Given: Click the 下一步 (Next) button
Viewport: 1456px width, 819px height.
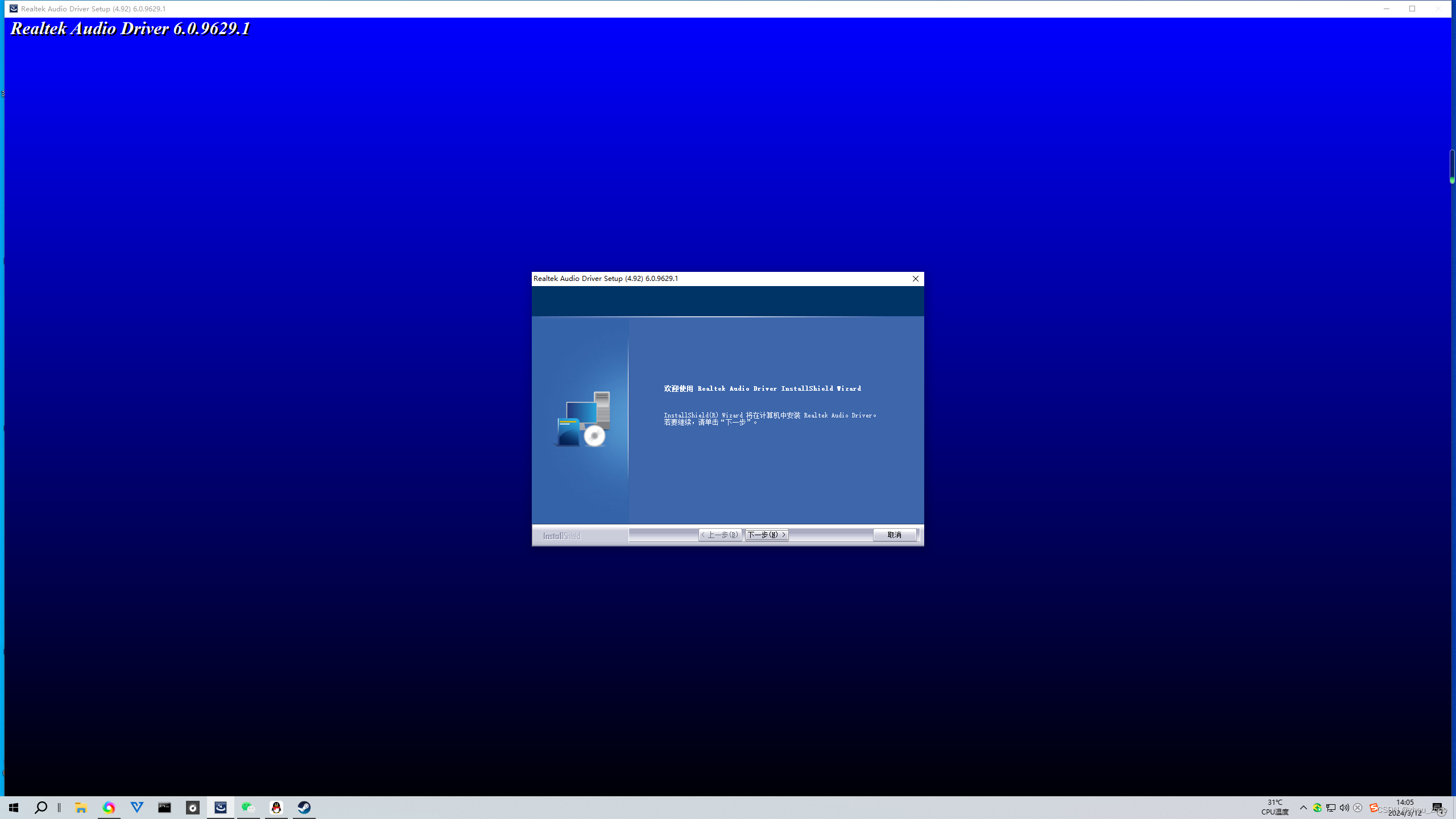Looking at the screenshot, I should (766, 535).
